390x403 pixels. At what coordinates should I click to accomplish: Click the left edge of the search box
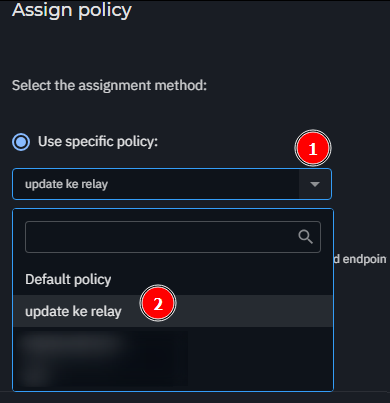27,237
